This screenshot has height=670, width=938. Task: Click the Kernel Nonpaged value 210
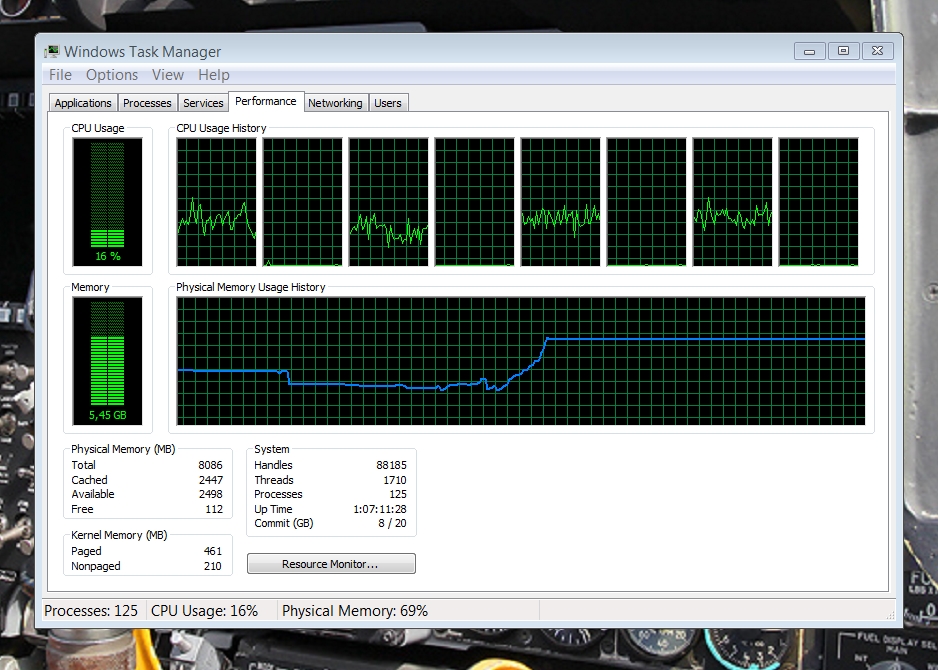click(213, 566)
